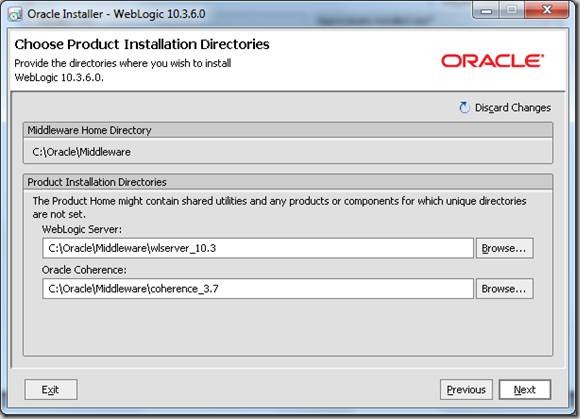The height and width of the screenshot is (419, 580).
Task: Click the Product Installation Directories header
Action: tap(288, 182)
